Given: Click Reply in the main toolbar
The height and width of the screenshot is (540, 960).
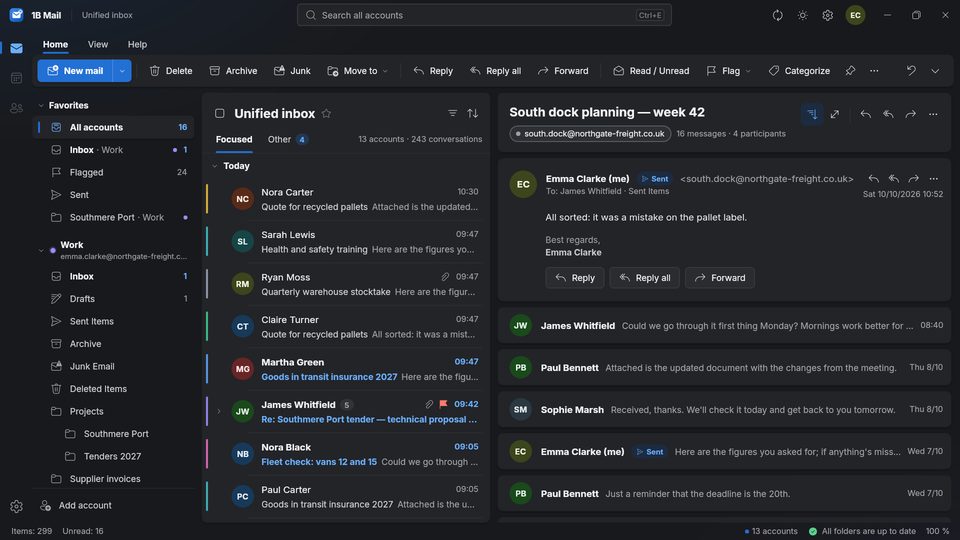Looking at the screenshot, I should [x=433, y=71].
